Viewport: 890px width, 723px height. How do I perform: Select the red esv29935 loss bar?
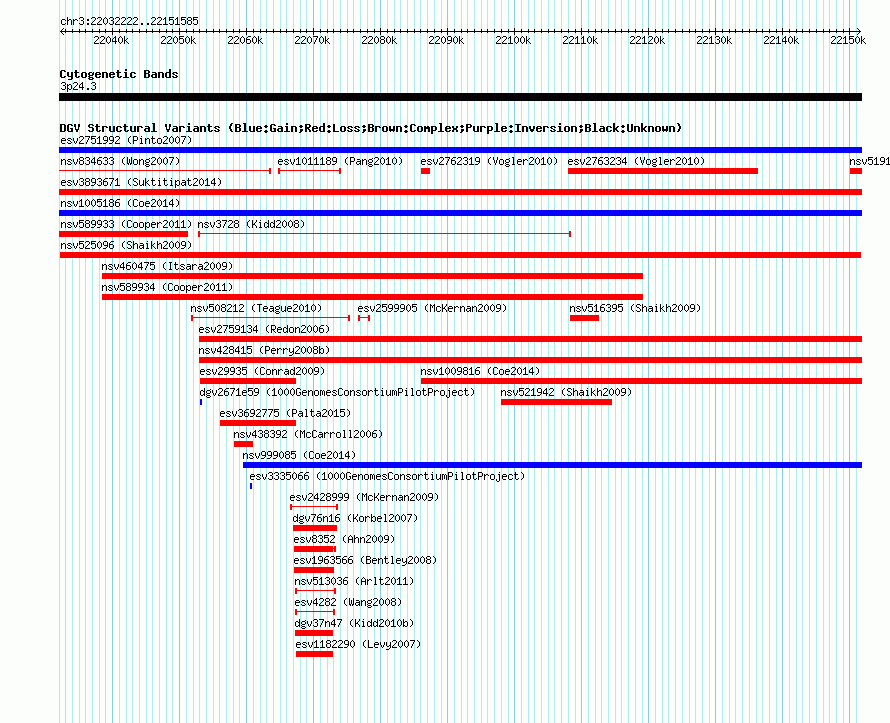coord(248,381)
